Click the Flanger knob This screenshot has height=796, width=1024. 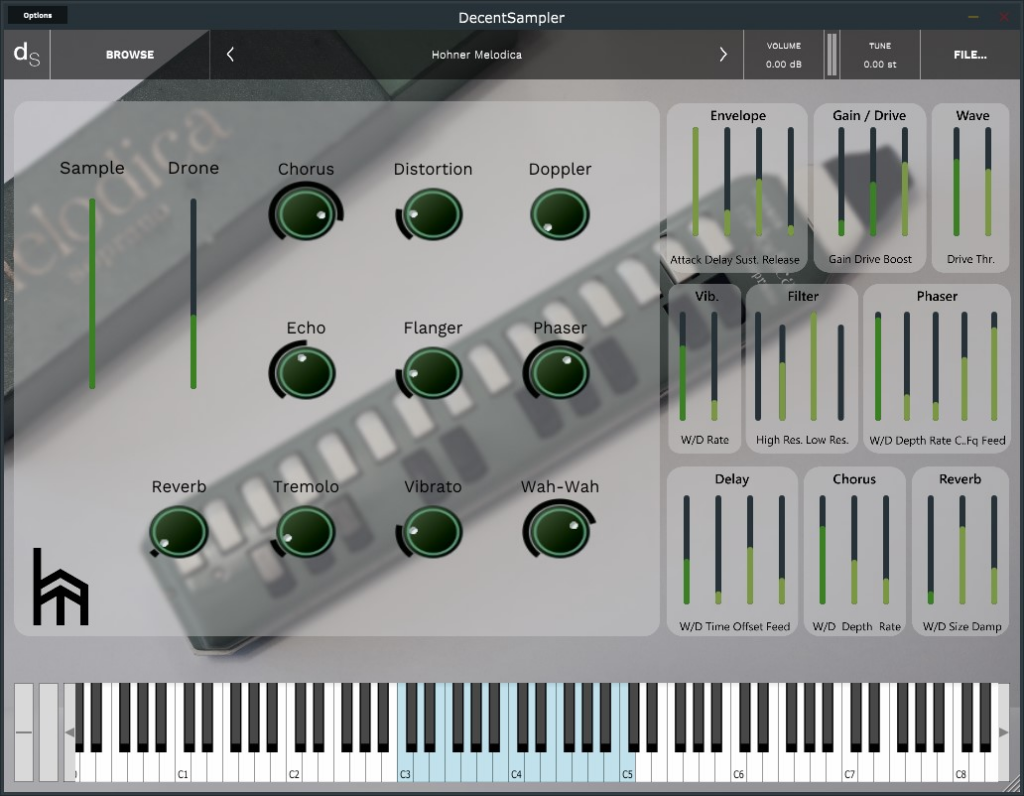(432, 373)
